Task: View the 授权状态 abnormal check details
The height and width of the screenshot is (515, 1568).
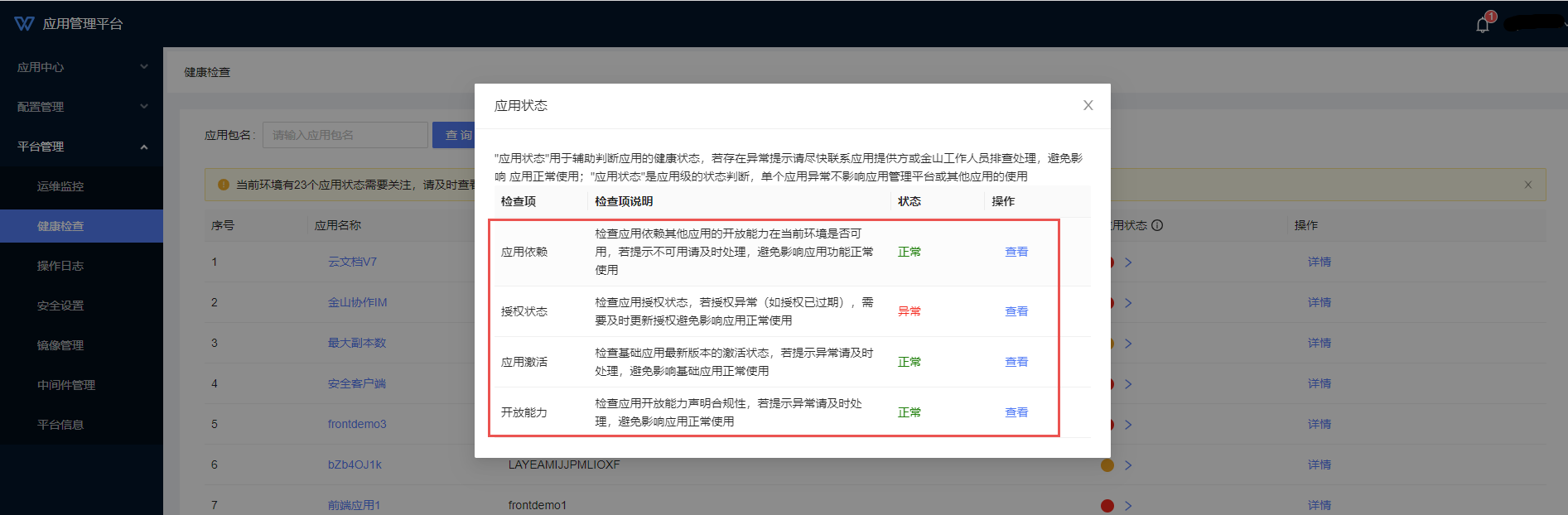Action: pos(1016,311)
